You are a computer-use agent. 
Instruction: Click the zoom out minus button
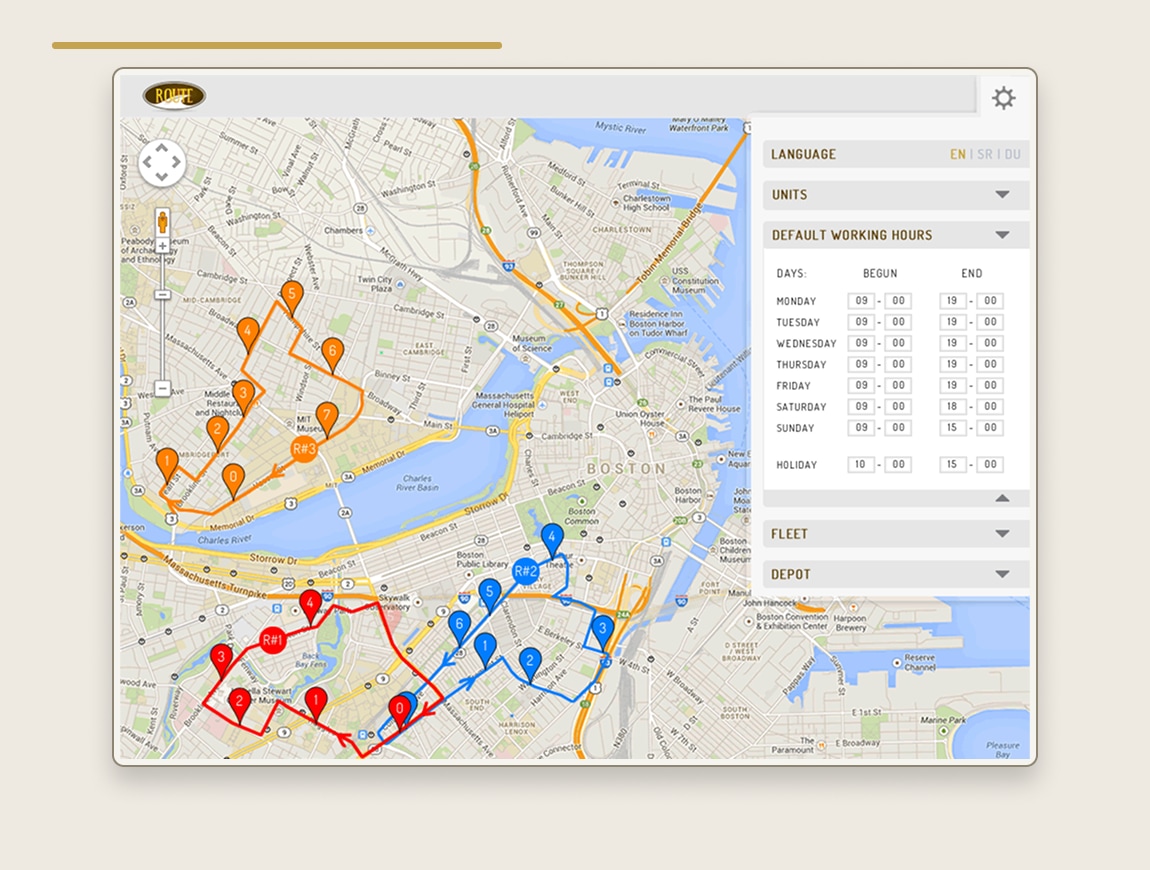tap(163, 388)
